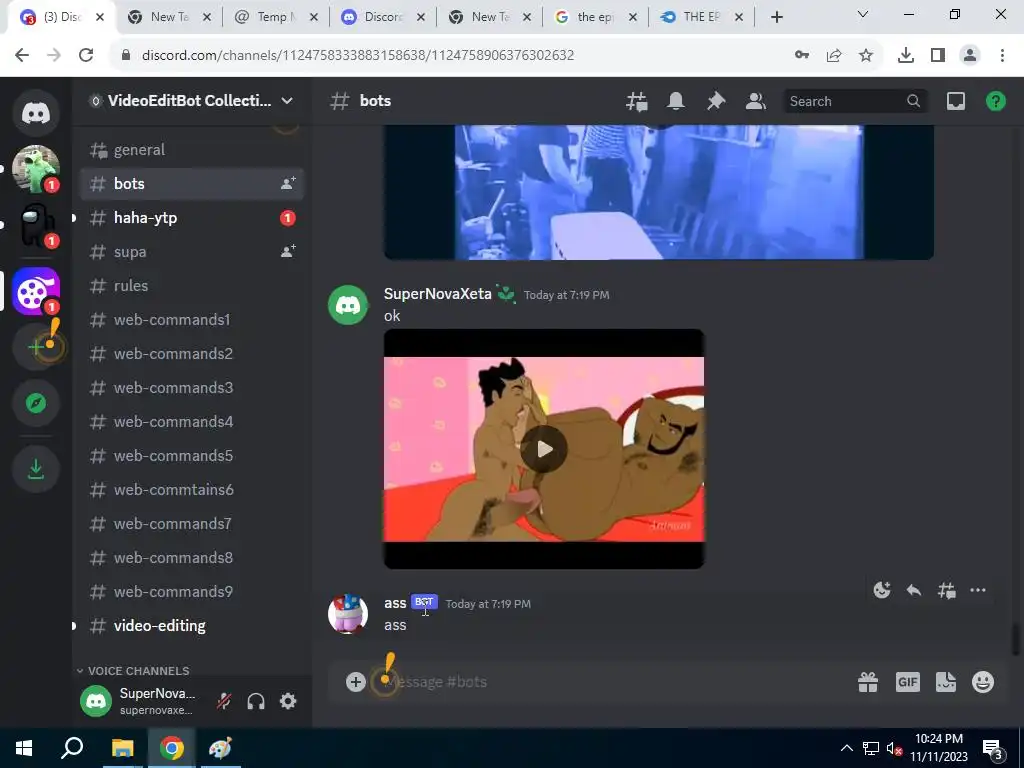Click the ass bot username
The height and width of the screenshot is (768, 1024).
pyautogui.click(x=395, y=603)
